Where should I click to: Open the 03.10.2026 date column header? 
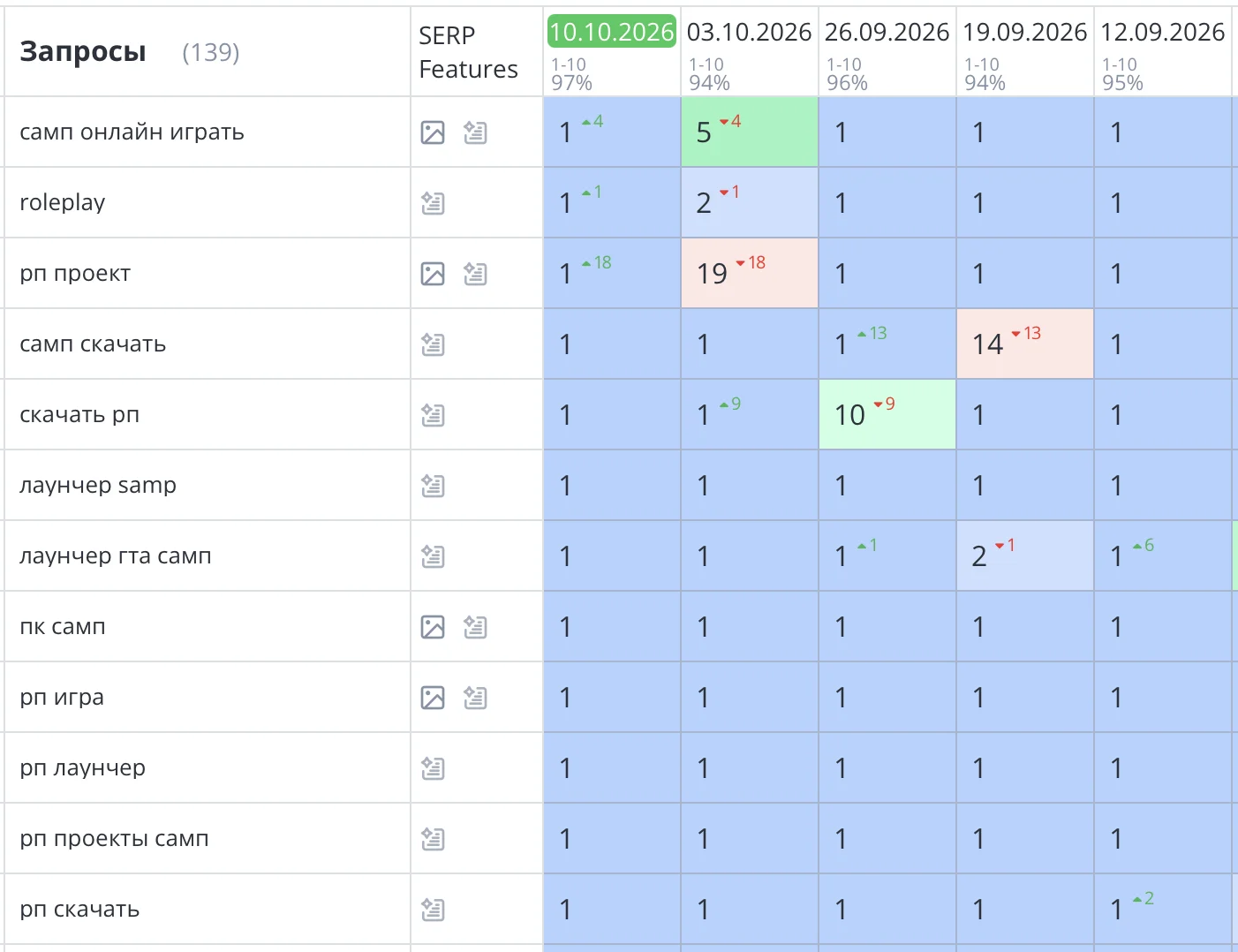750,32
